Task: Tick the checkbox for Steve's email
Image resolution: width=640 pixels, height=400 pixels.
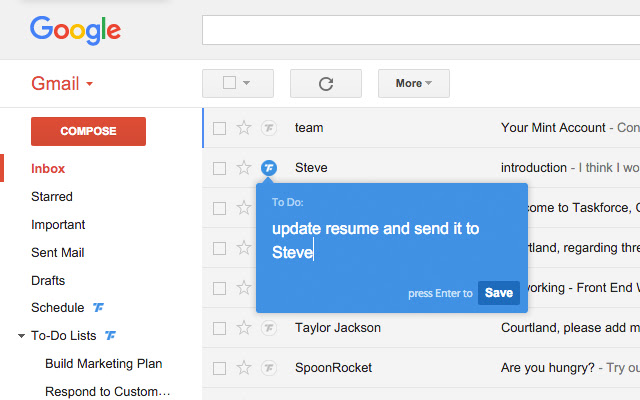Action: point(219,168)
